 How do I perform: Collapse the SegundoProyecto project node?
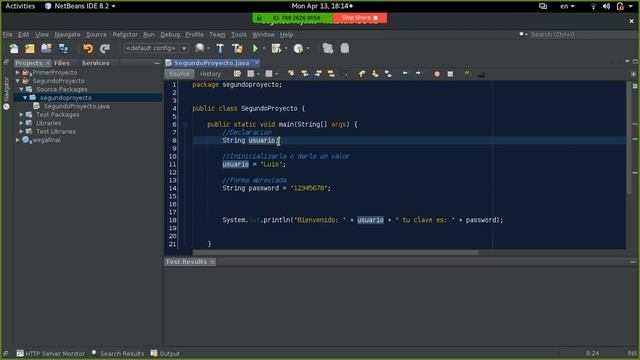(x=18, y=81)
